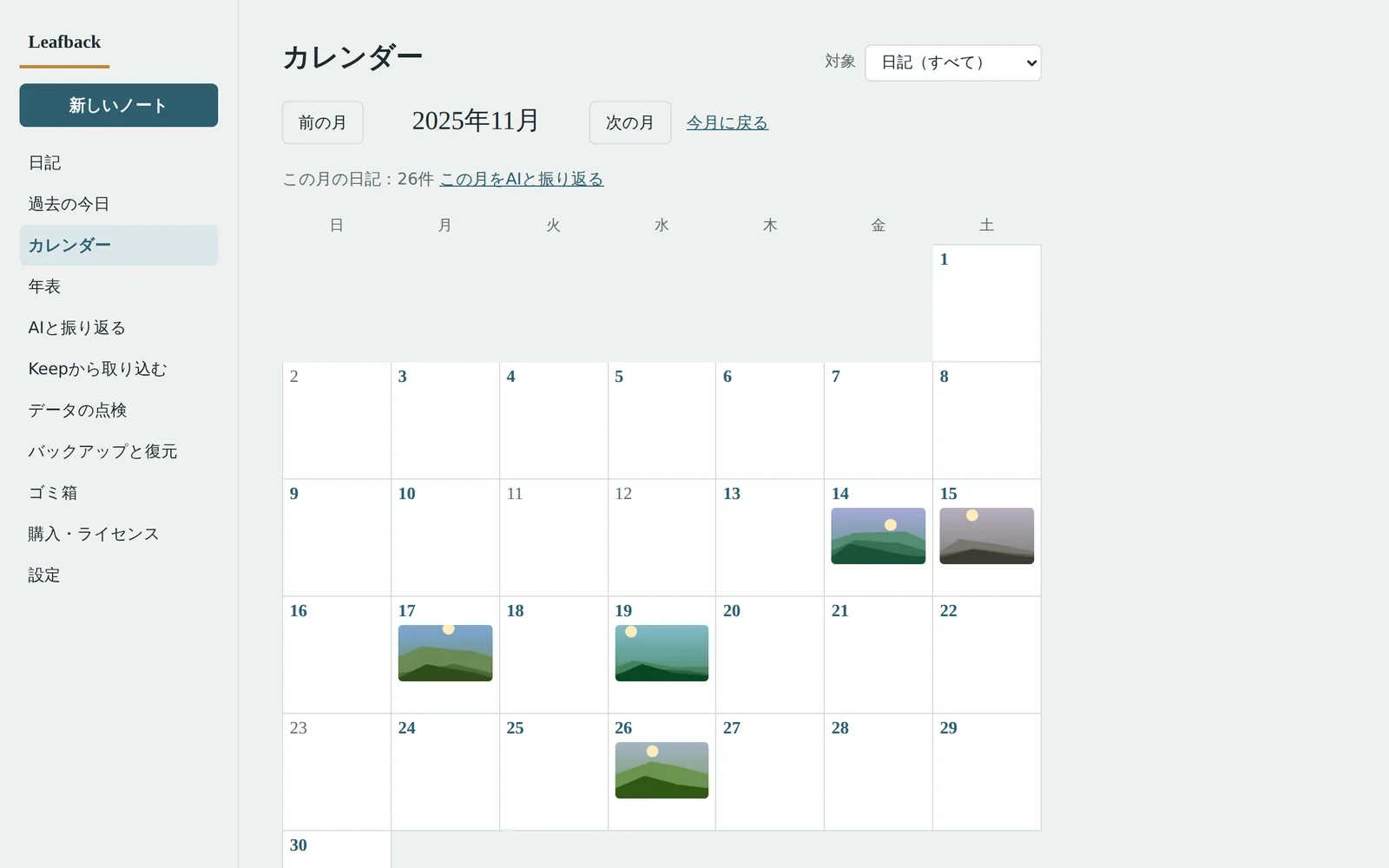1389x868 pixels.
Task: Select day 13 in the calendar
Action: pos(769,537)
